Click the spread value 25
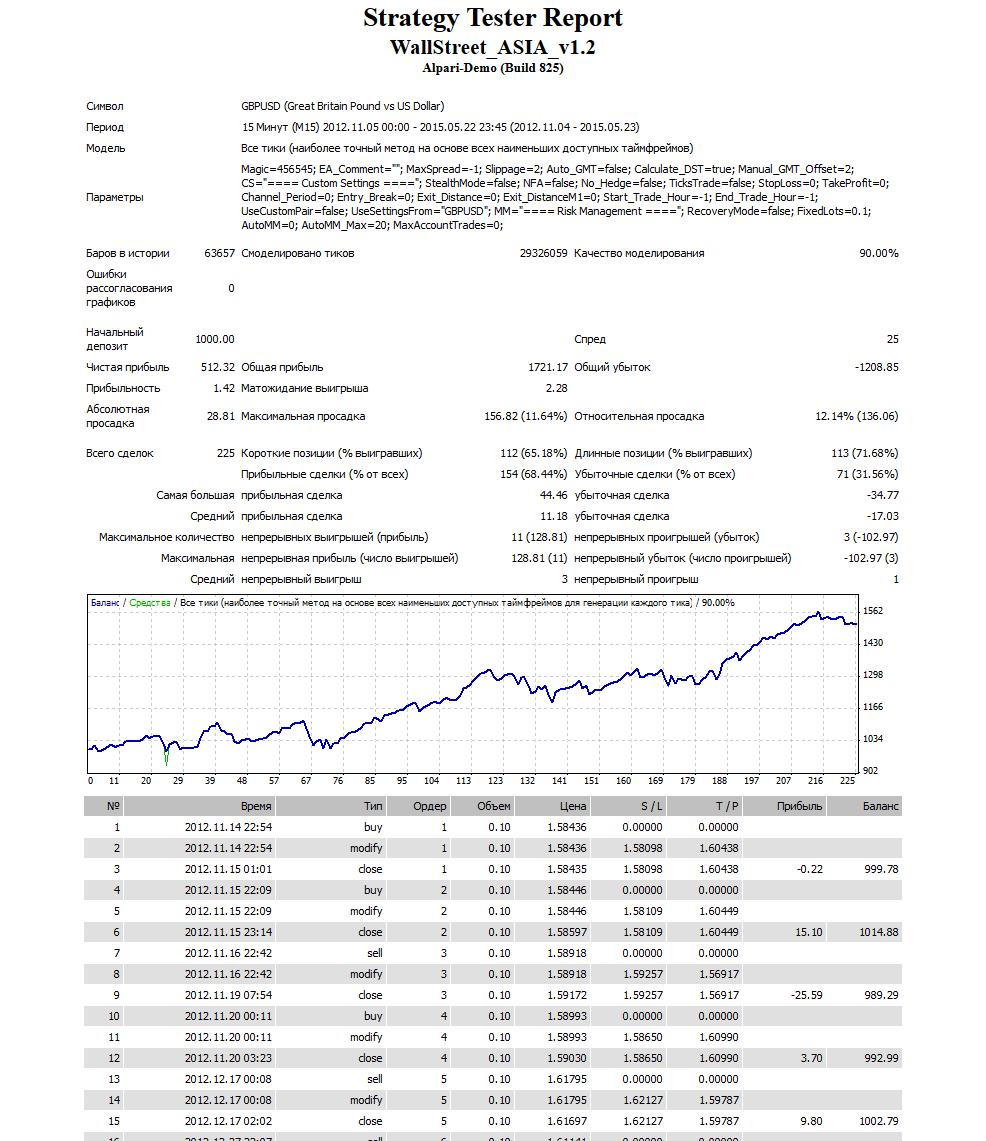The width and height of the screenshot is (986, 1141). coord(893,339)
